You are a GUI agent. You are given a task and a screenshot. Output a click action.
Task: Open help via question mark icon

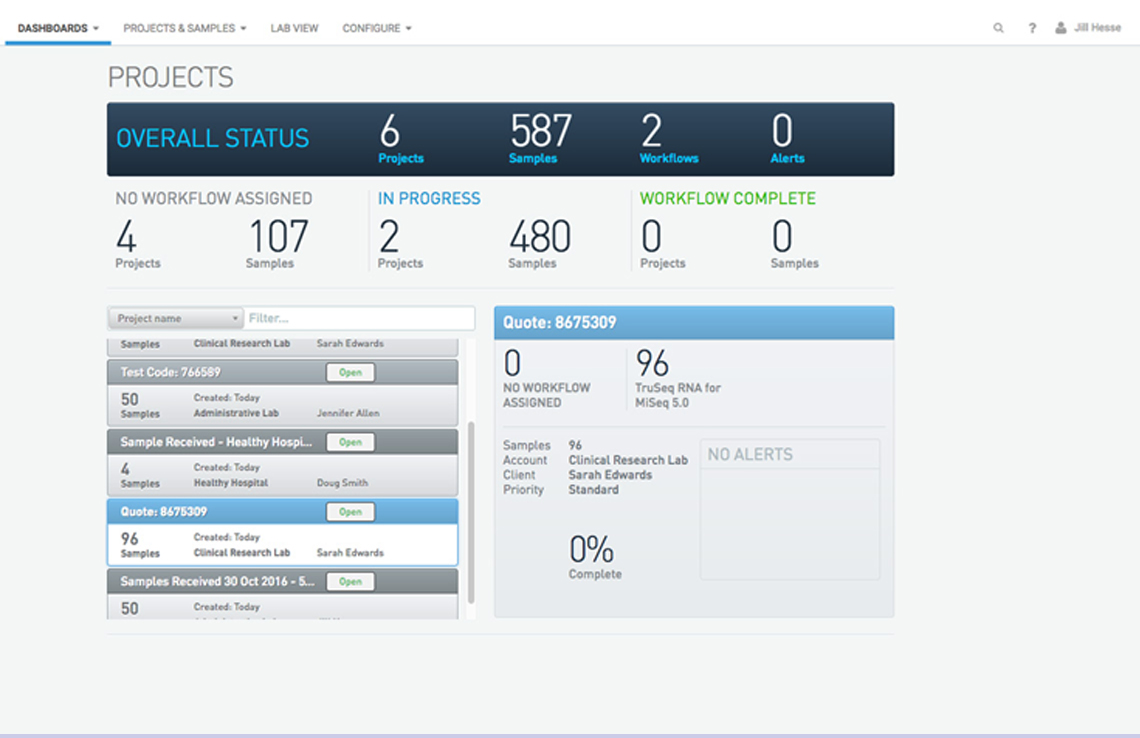point(1032,28)
